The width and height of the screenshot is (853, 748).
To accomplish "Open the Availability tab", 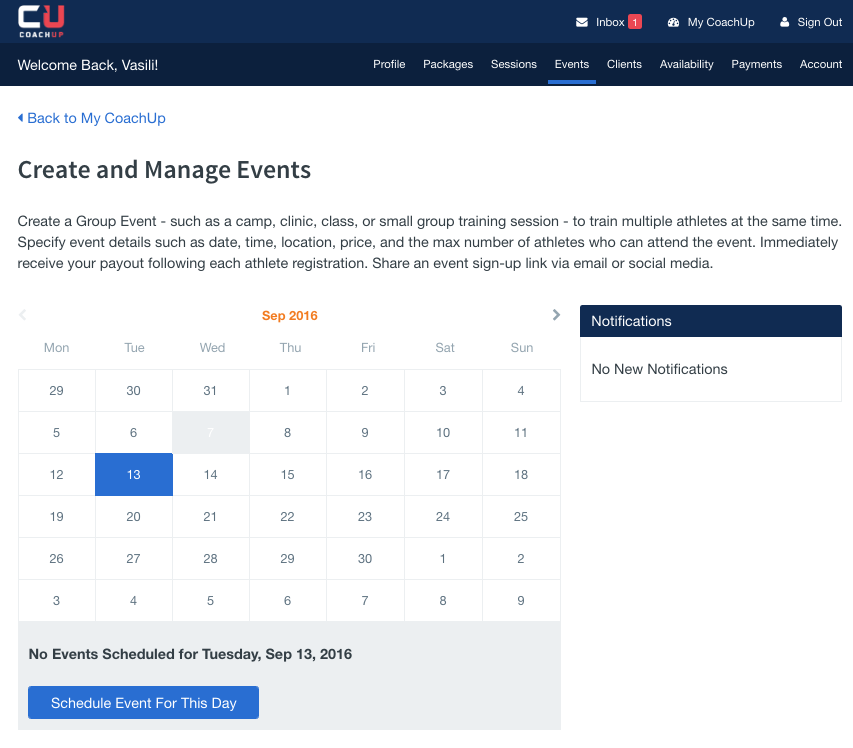I will (686, 64).
